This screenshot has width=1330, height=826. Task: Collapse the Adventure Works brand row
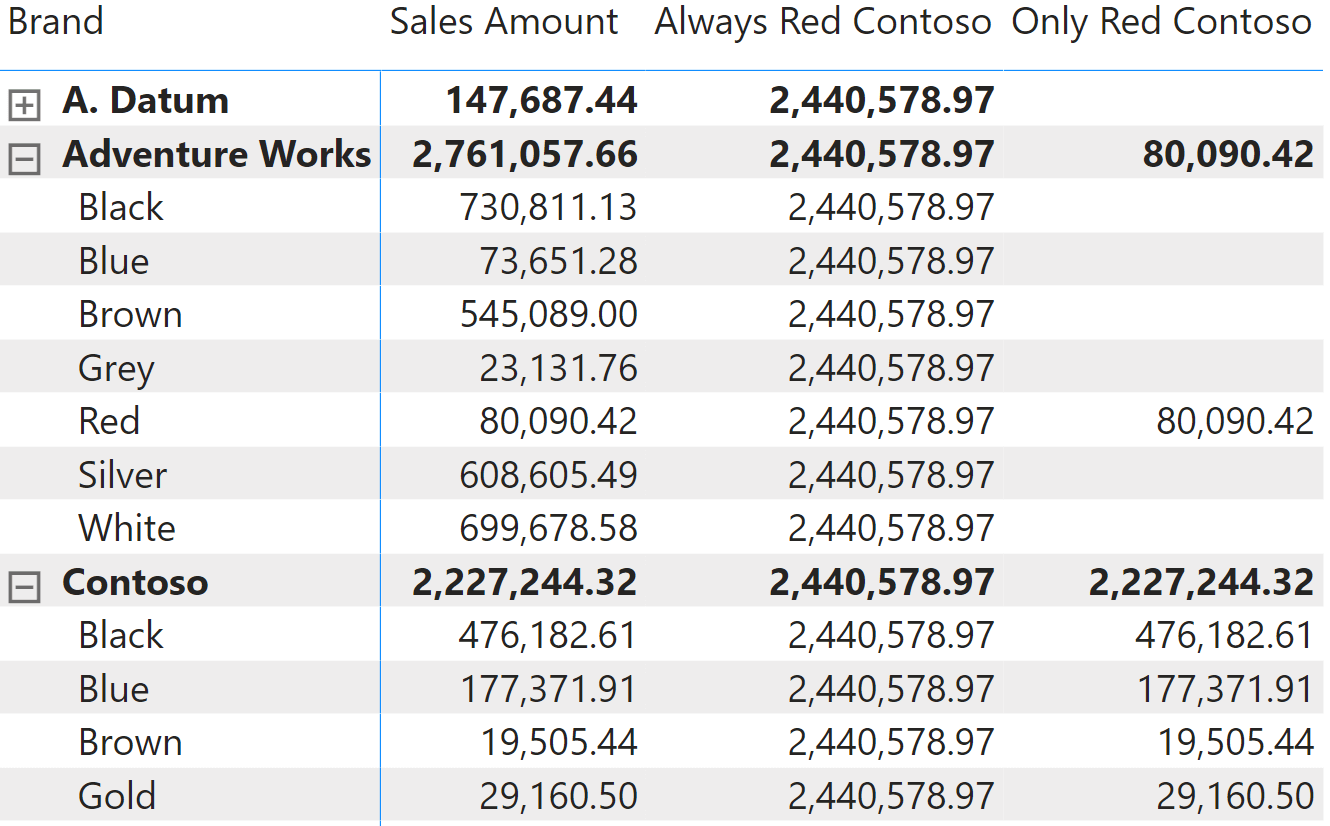click(24, 159)
